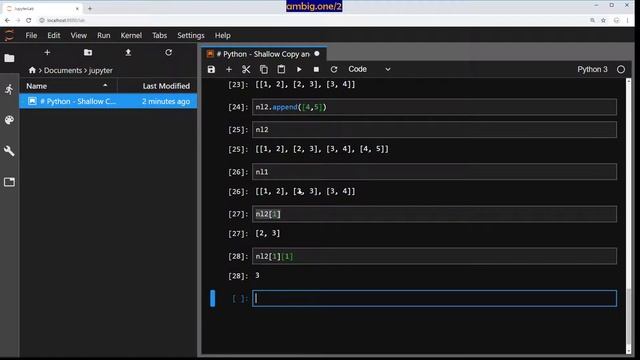
Task: Copy the selected cell
Action: tap(264, 69)
